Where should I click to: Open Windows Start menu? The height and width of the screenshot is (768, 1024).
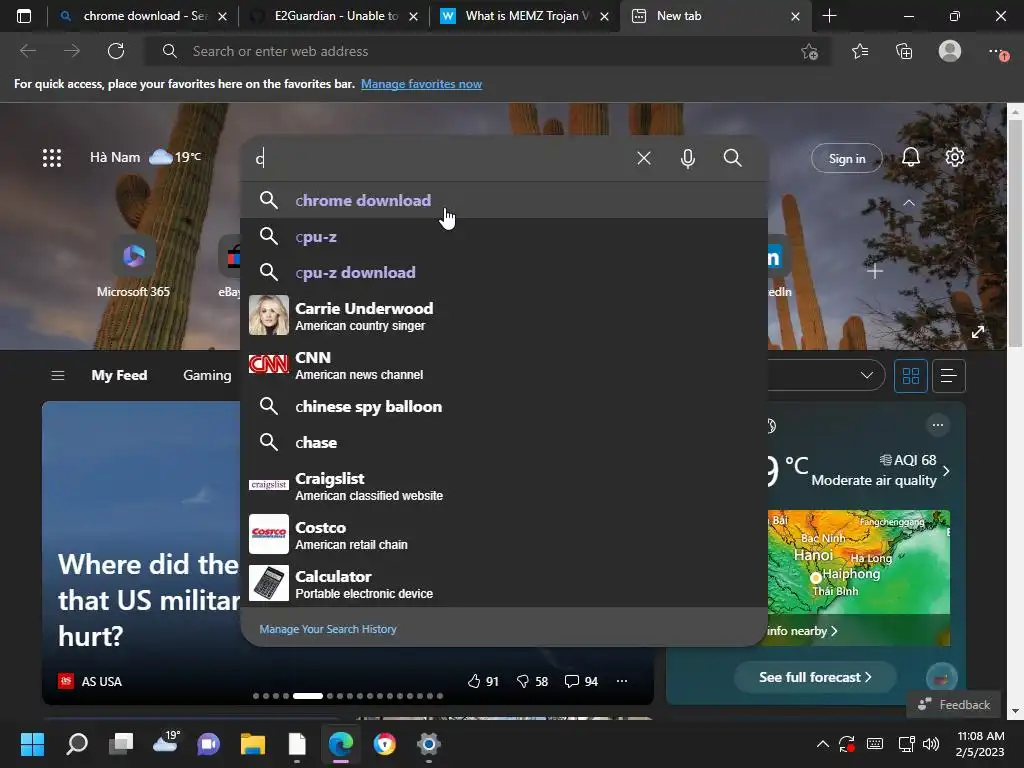[x=32, y=744]
